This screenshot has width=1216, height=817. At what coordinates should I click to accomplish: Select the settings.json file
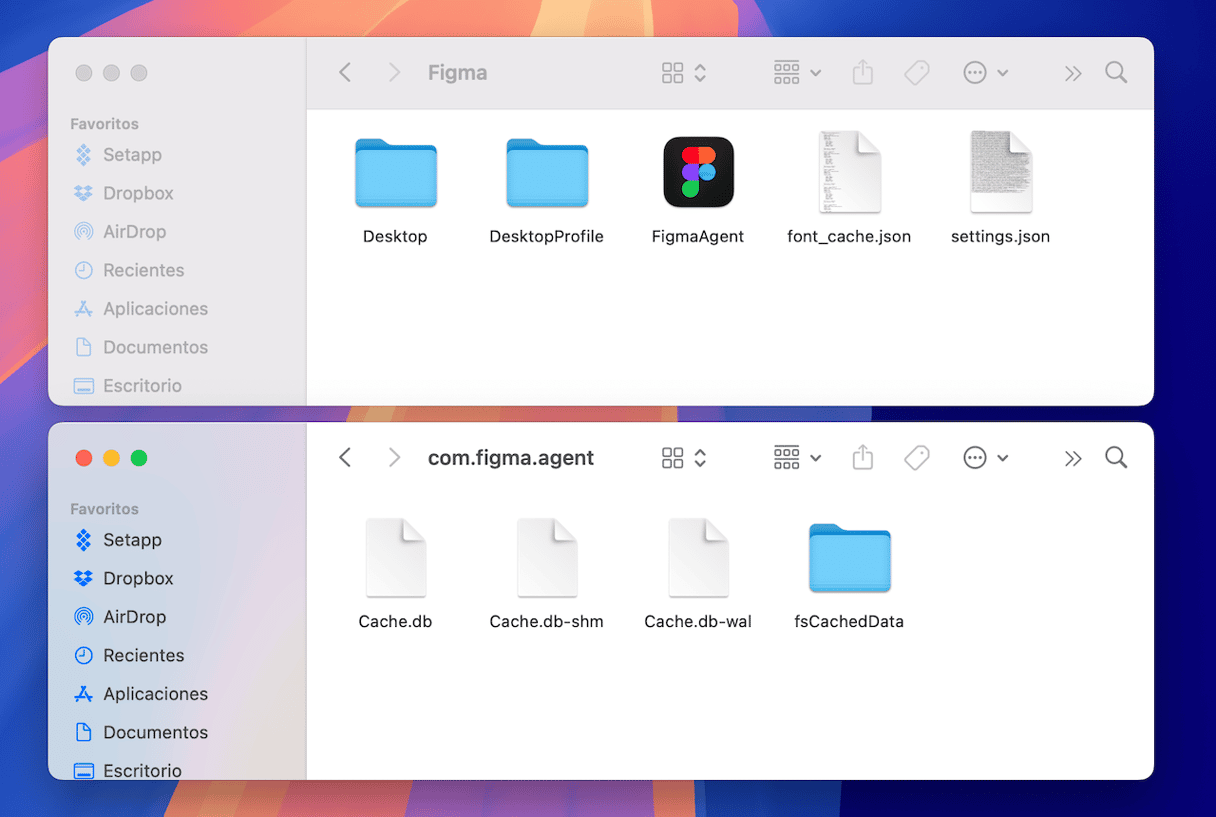[x=1000, y=173]
